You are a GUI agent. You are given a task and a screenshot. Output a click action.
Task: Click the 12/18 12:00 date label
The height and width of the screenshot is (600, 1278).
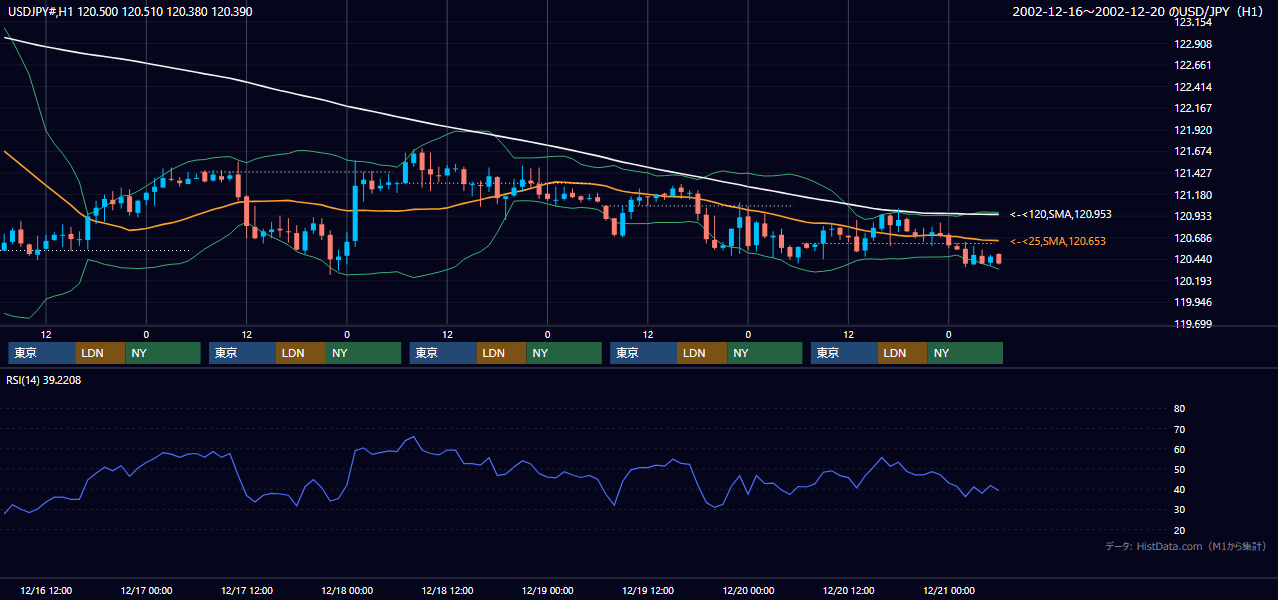pyautogui.click(x=447, y=590)
